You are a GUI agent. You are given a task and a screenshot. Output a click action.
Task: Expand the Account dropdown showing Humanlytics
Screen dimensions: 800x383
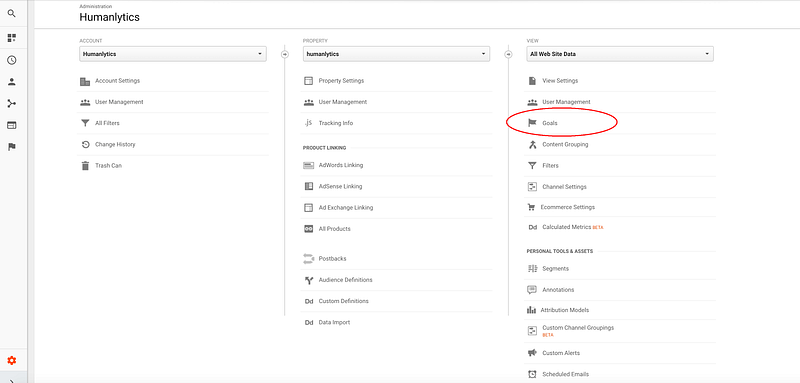click(x=173, y=54)
